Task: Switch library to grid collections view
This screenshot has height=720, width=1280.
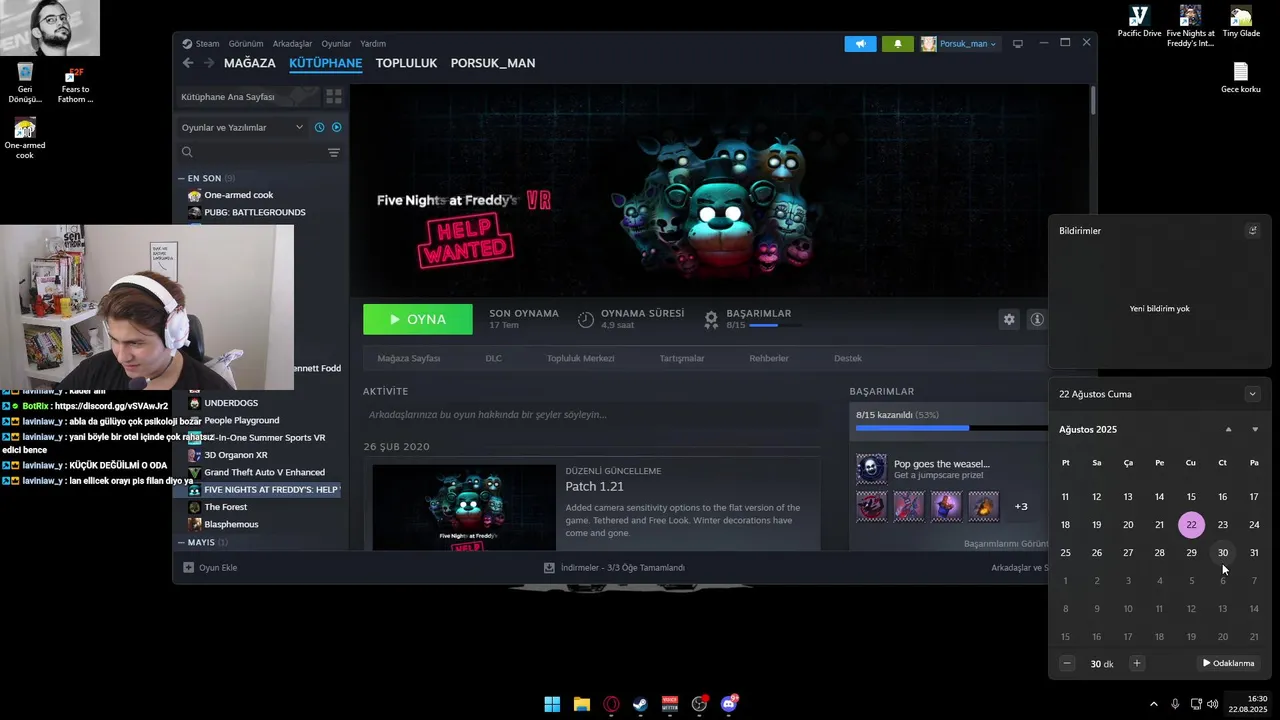Action: coord(334,97)
